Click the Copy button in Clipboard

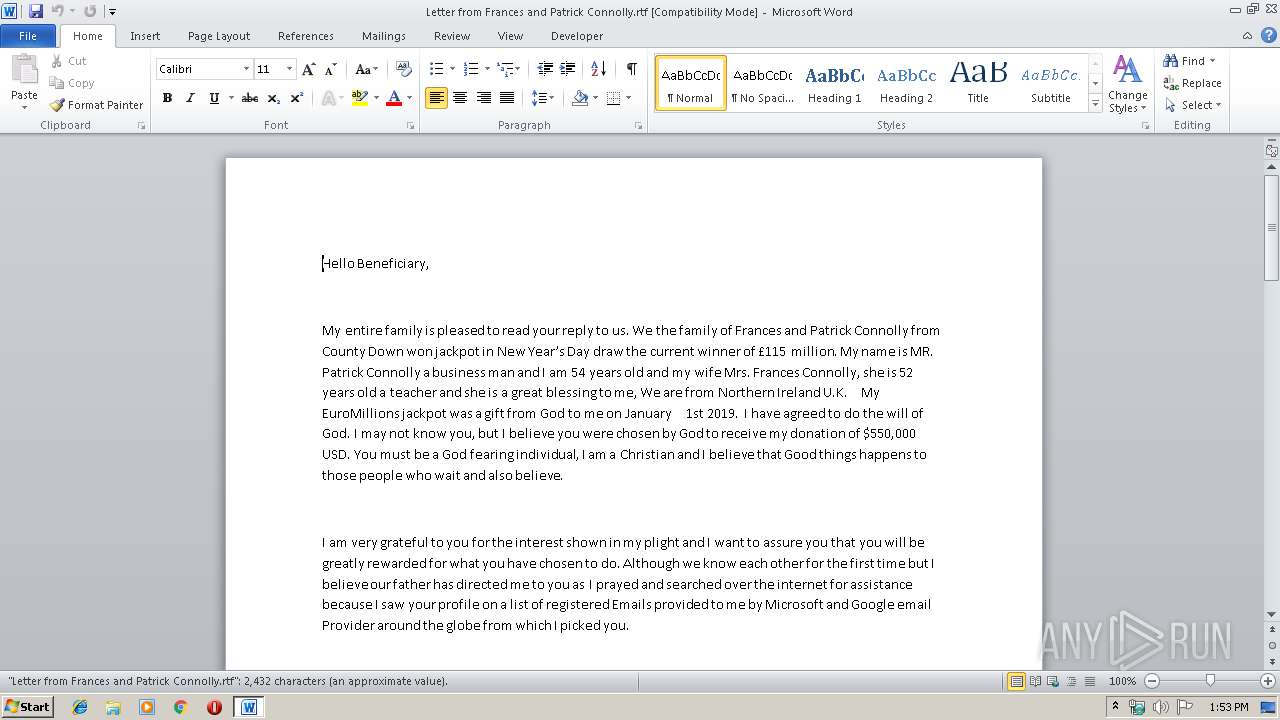click(72, 83)
